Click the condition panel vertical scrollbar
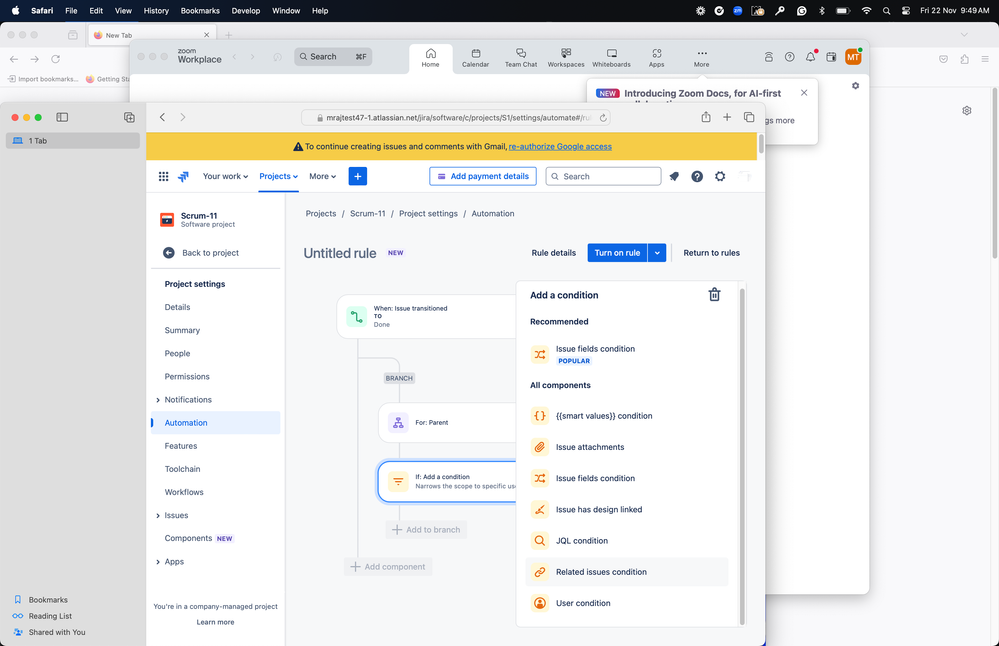The width and height of the screenshot is (999, 646). click(x=742, y=456)
